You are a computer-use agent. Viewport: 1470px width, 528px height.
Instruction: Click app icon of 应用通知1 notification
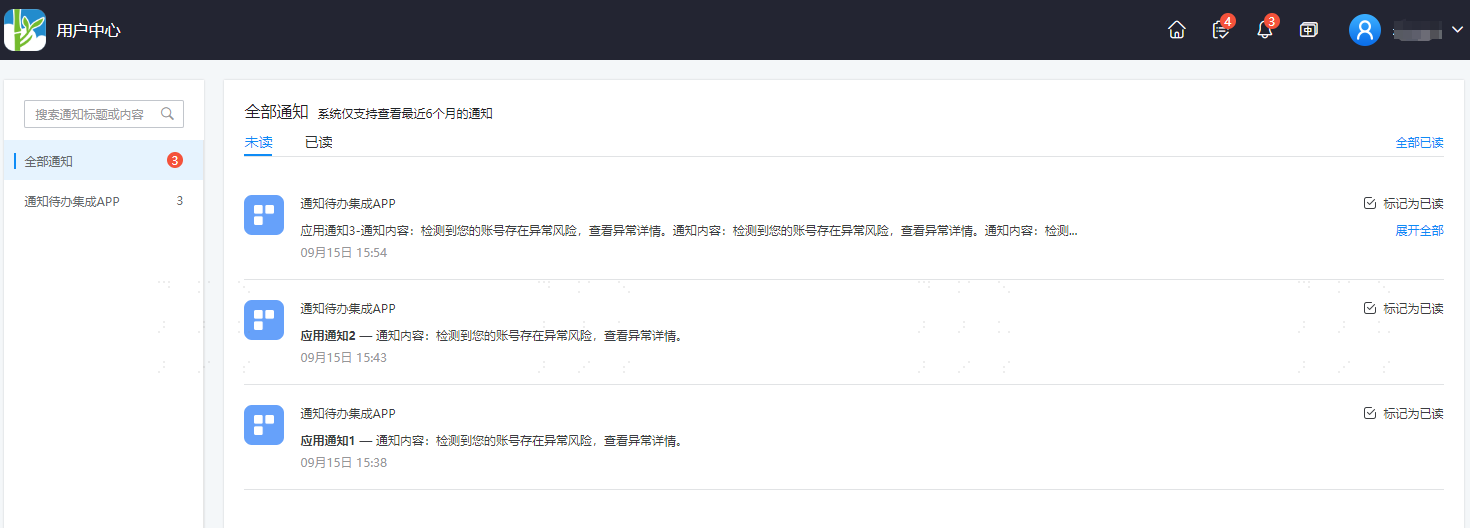[x=264, y=425]
